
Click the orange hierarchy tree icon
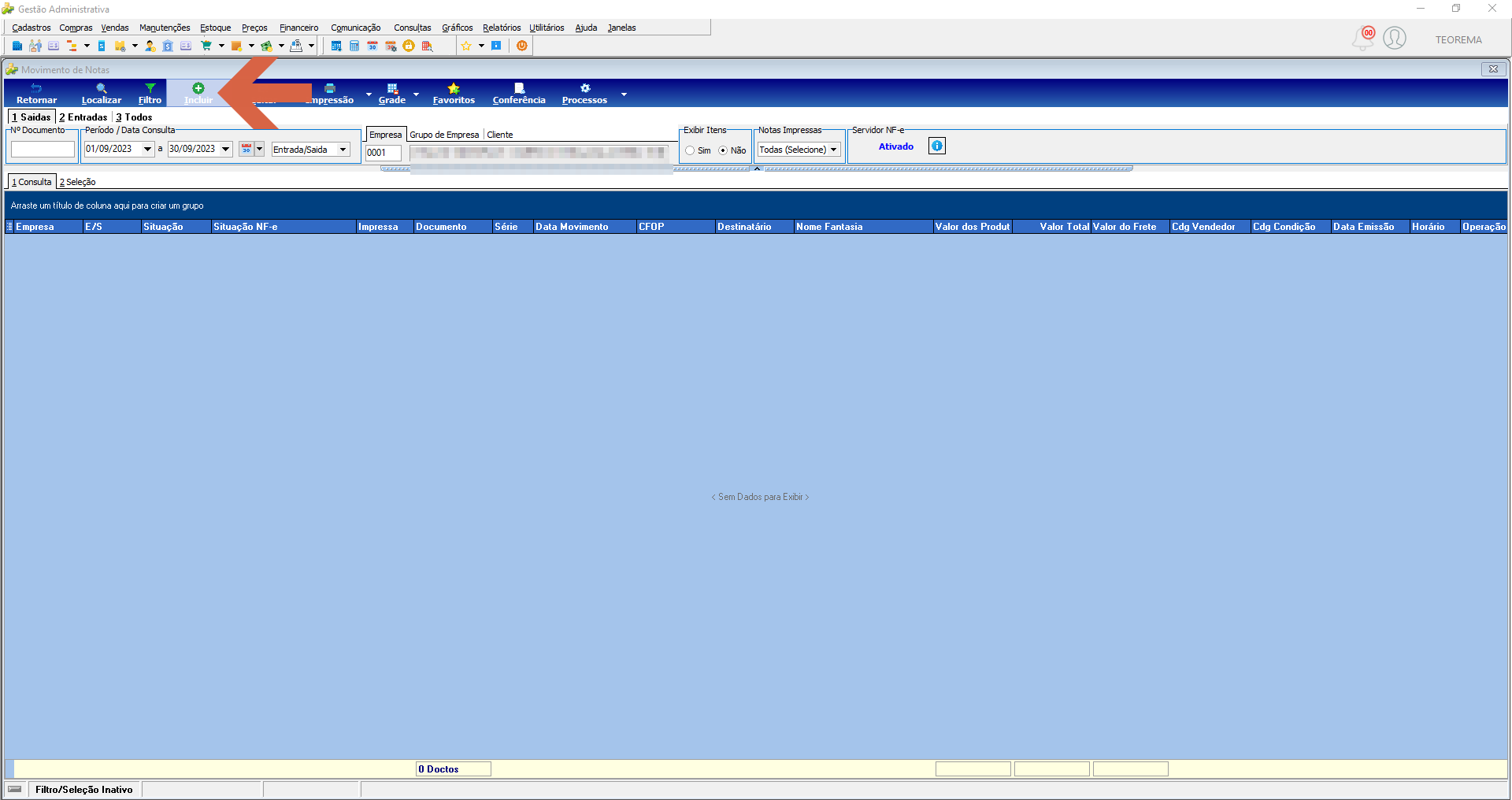coord(72,46)
